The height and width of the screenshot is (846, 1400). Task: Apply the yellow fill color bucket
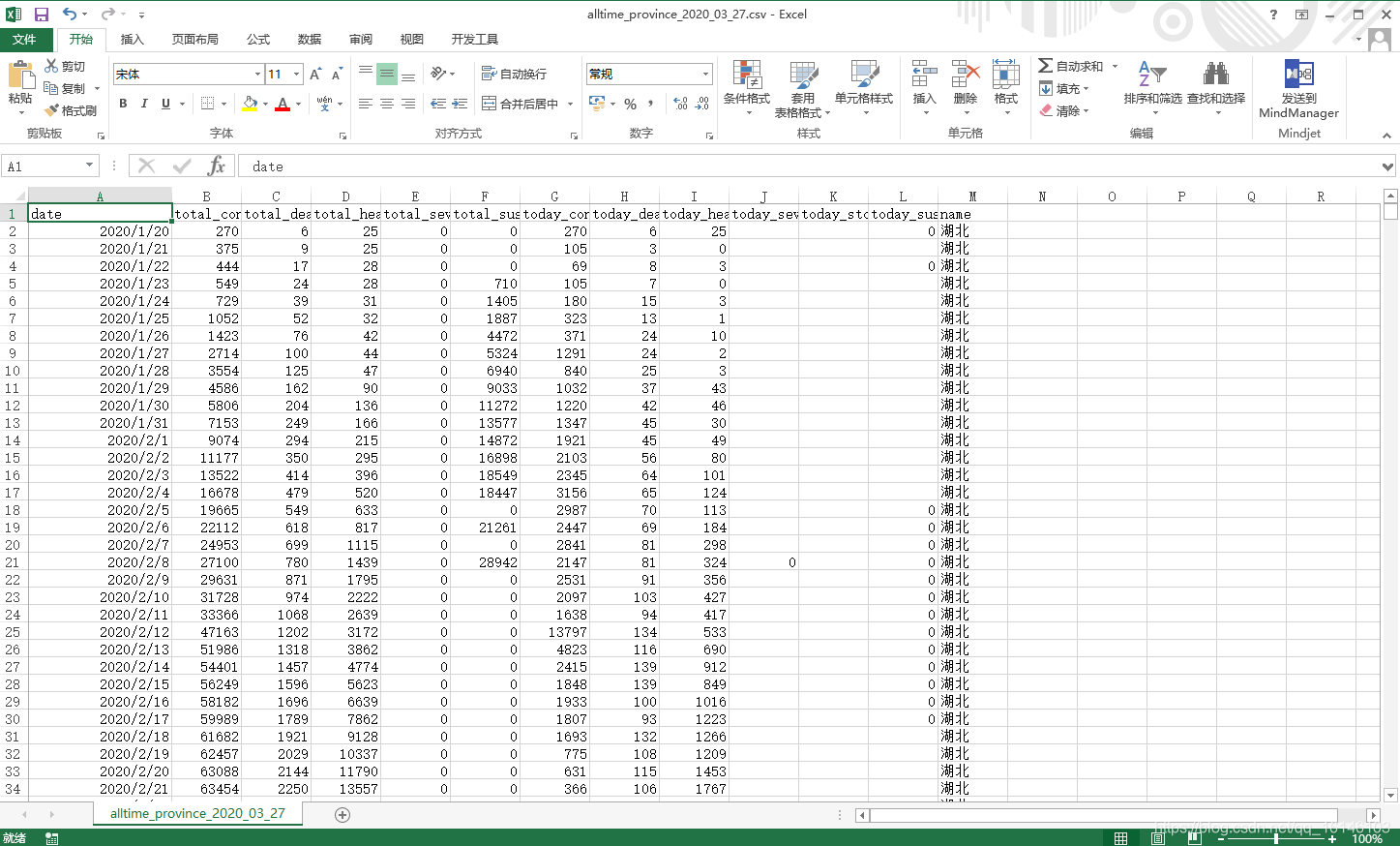tap(250, 104)
